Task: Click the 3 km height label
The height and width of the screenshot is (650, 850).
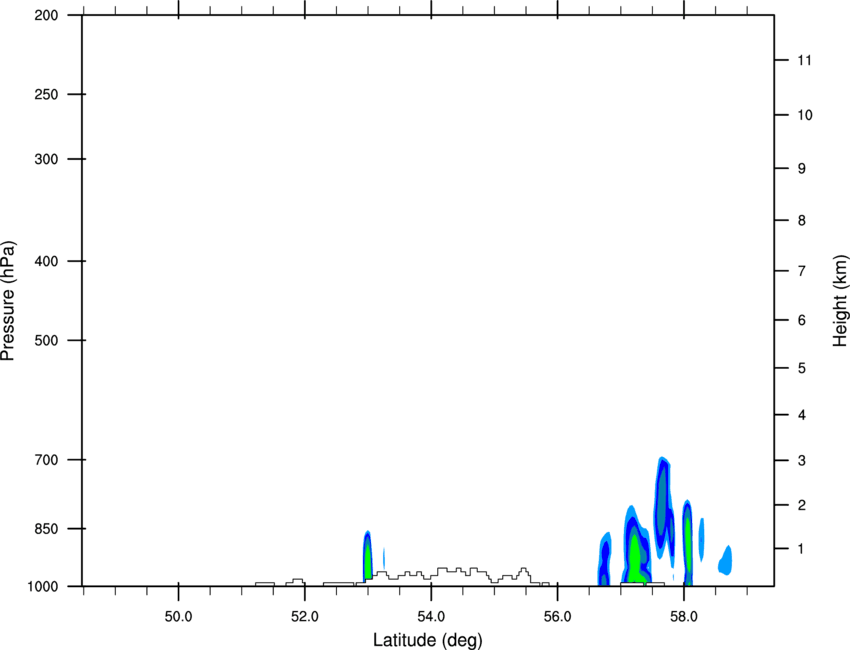Action: pos(802,460)
